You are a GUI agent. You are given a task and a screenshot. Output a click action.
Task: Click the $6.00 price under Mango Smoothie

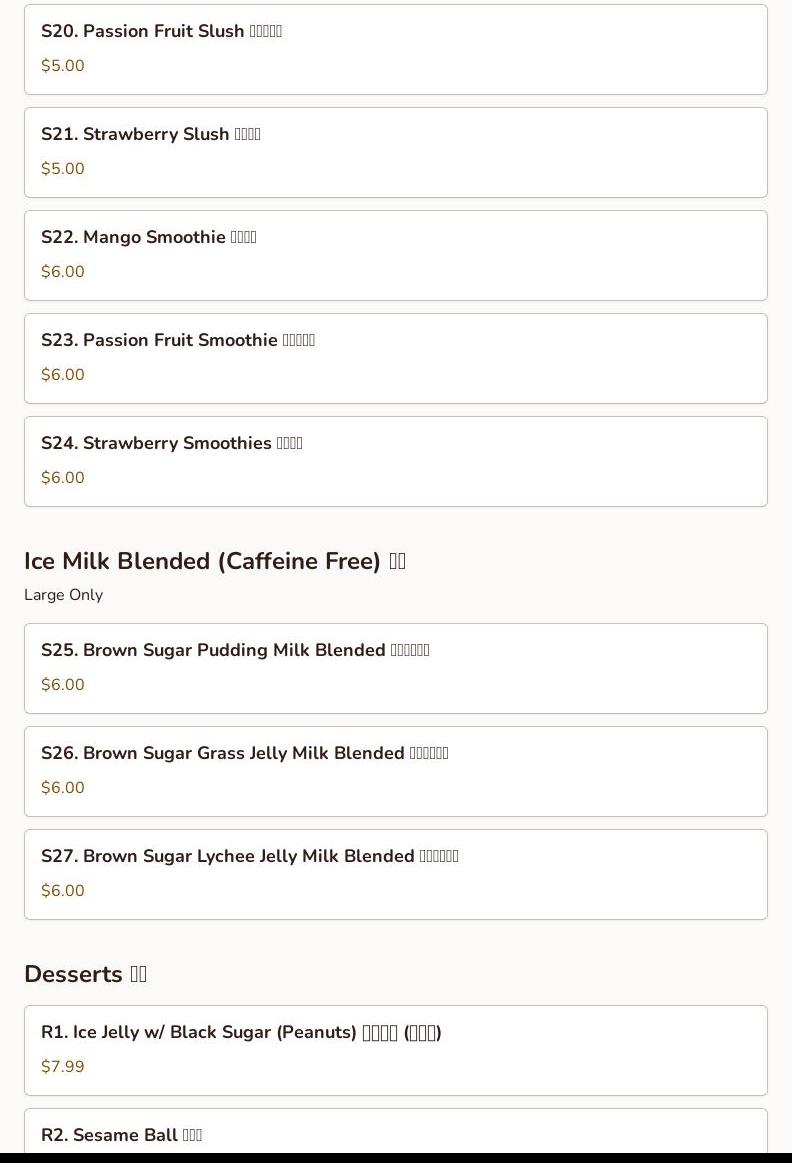[x=63, y=272]
